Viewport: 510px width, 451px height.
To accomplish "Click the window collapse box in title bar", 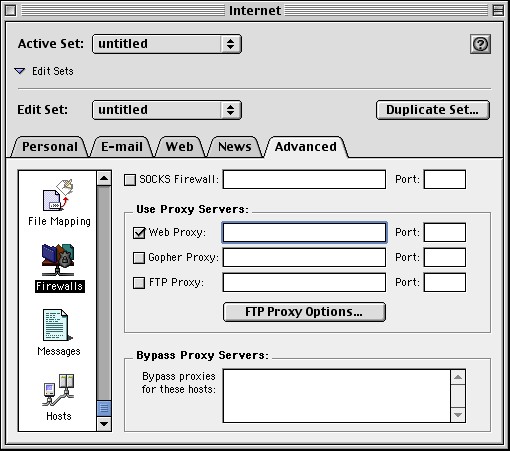I will (x=498, y=11).
